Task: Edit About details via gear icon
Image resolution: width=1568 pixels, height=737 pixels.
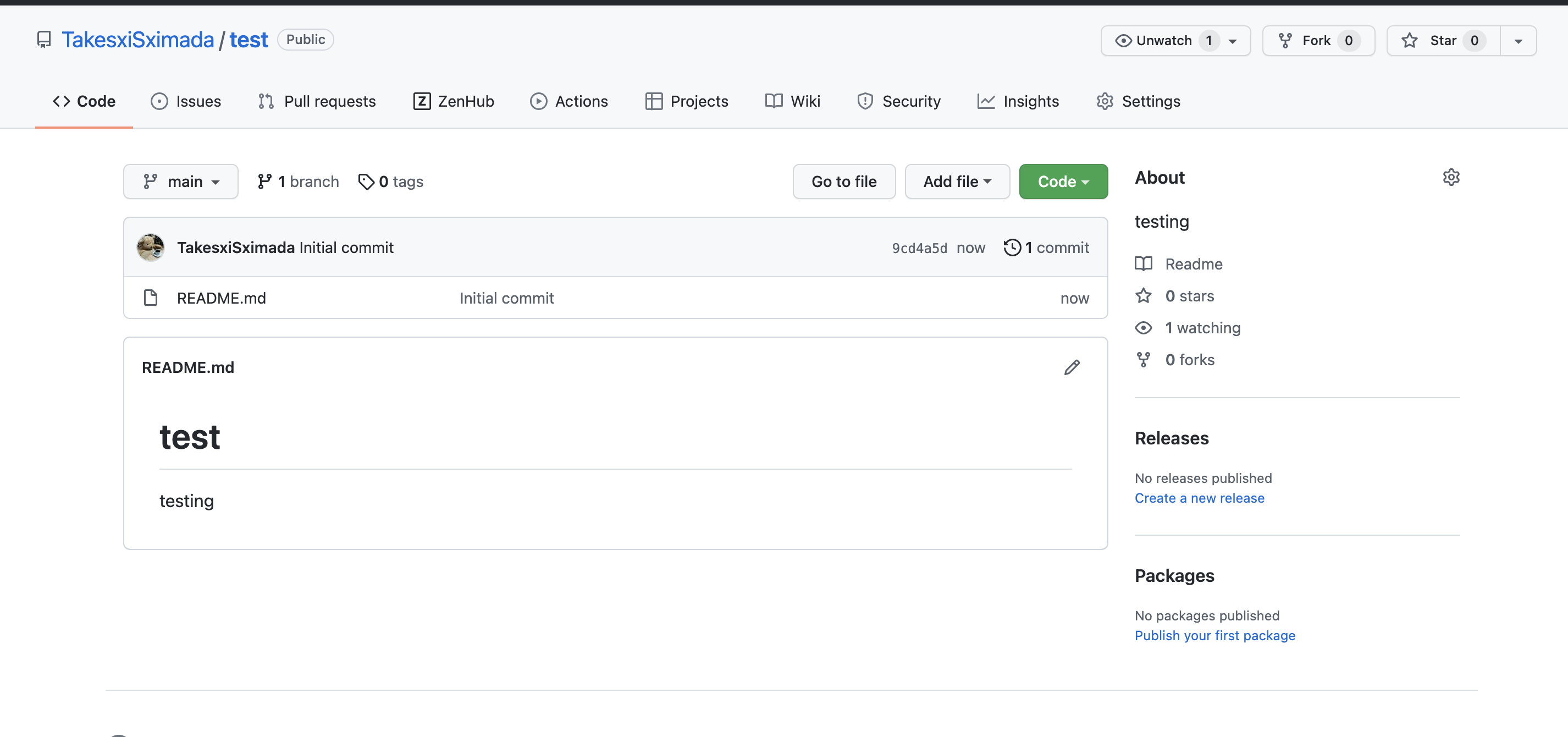Action: [x=1451, y=177]
